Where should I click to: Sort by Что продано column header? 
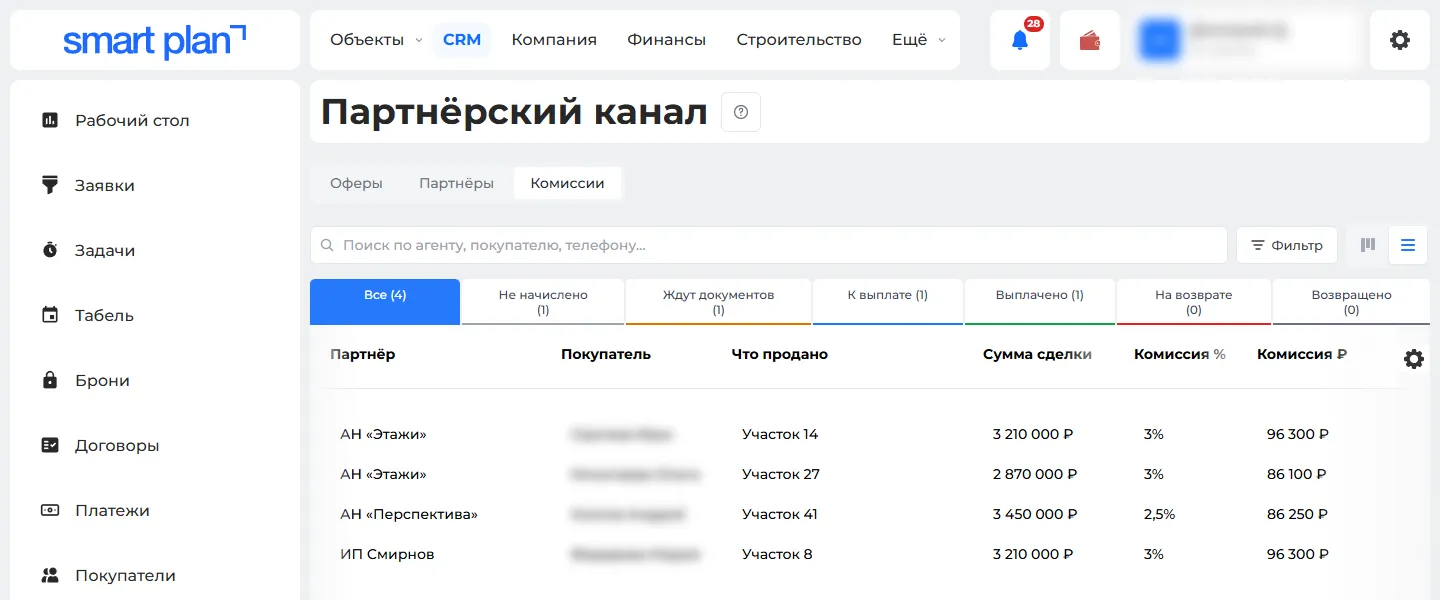coord(780,354)
